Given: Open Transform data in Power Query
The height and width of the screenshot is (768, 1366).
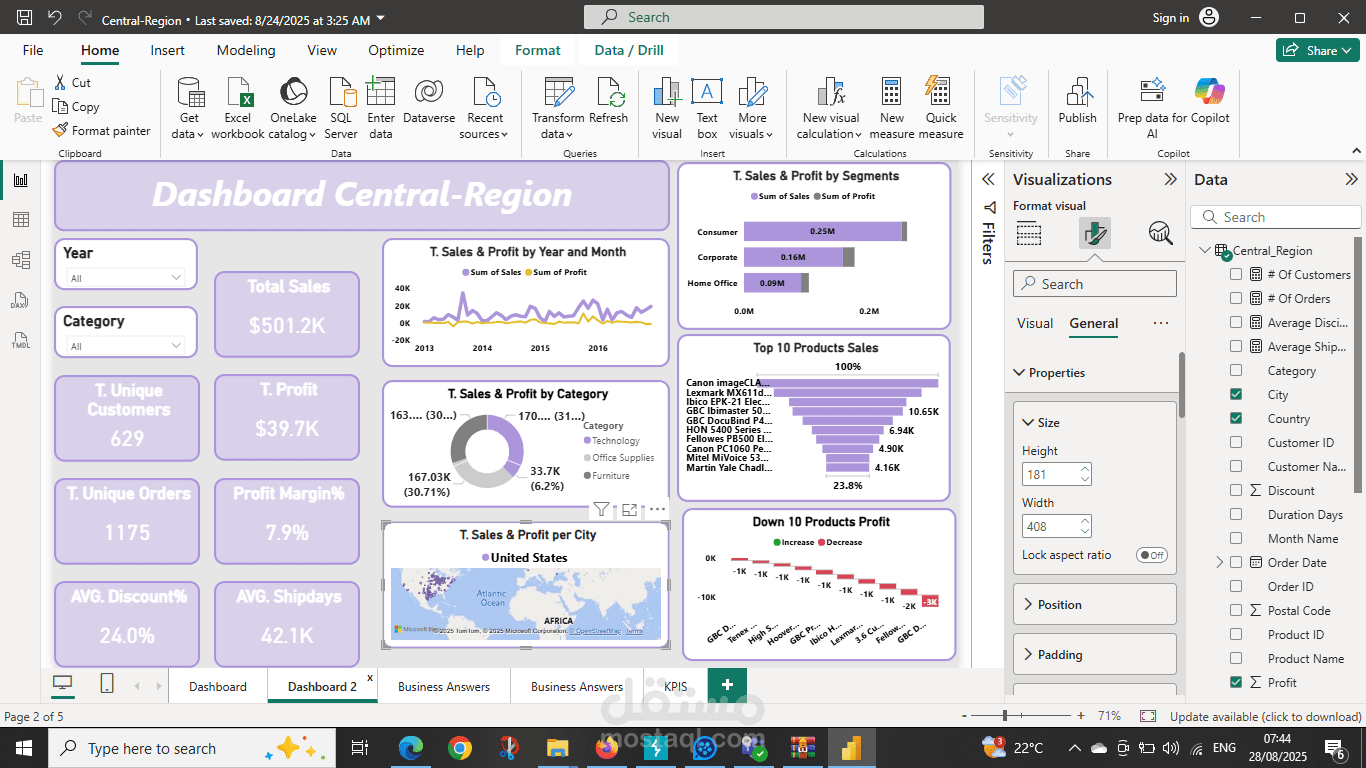Looking at the screenshot, I should tap(558, 109).
